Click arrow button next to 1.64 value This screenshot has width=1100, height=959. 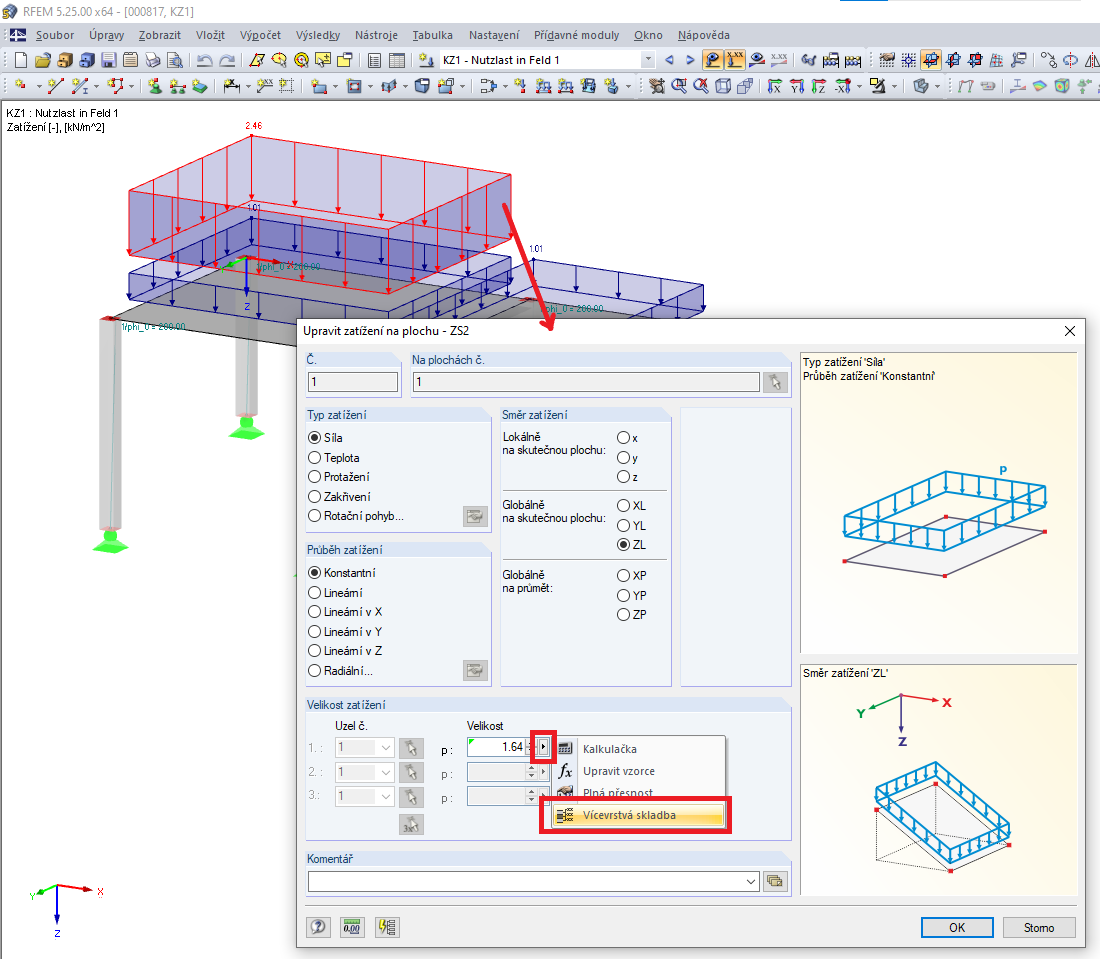544,747
